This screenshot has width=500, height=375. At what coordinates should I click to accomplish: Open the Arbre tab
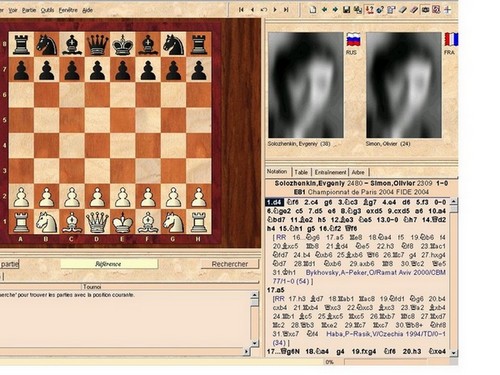(358, 172)
